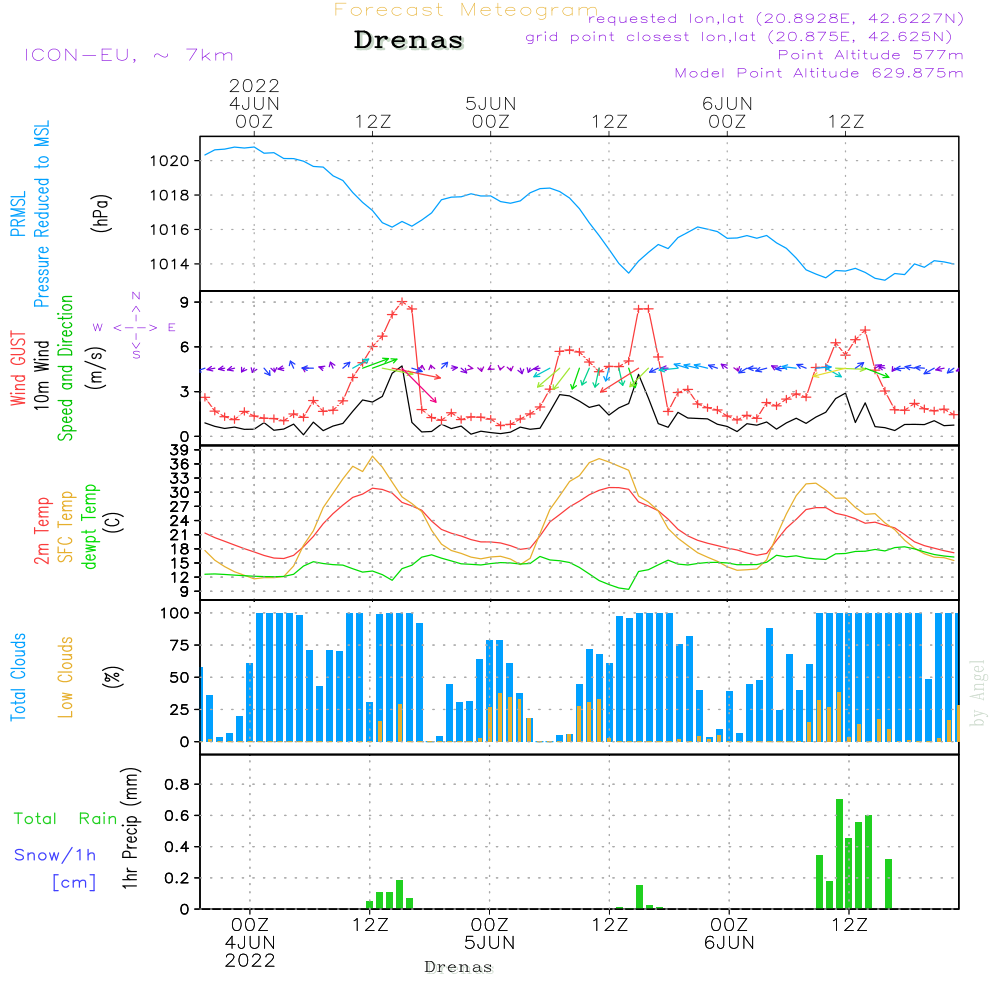Select the 'requested lon,lat (20.8928E, 42.6227N)' line
The width and height of the screenshot is (1000, 1000).
point(776,18)
